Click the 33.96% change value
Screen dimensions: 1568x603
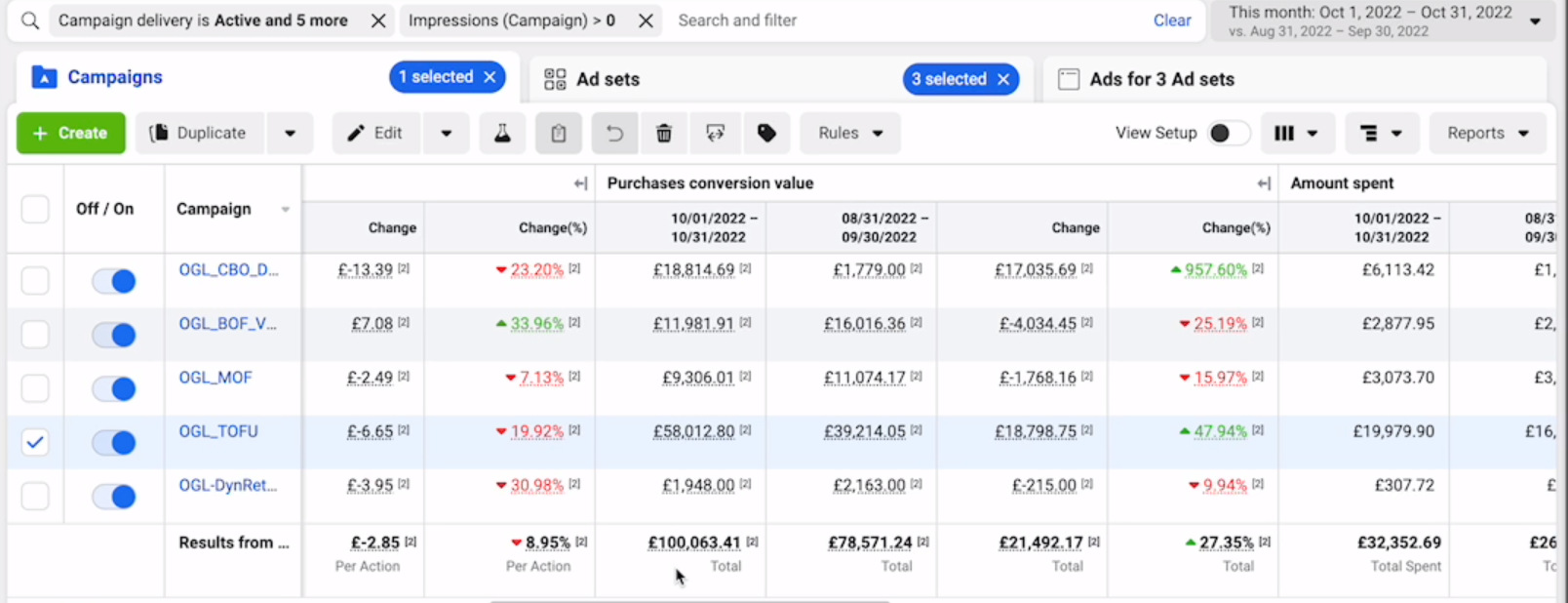pyautogui.click(x=537, y=324)
